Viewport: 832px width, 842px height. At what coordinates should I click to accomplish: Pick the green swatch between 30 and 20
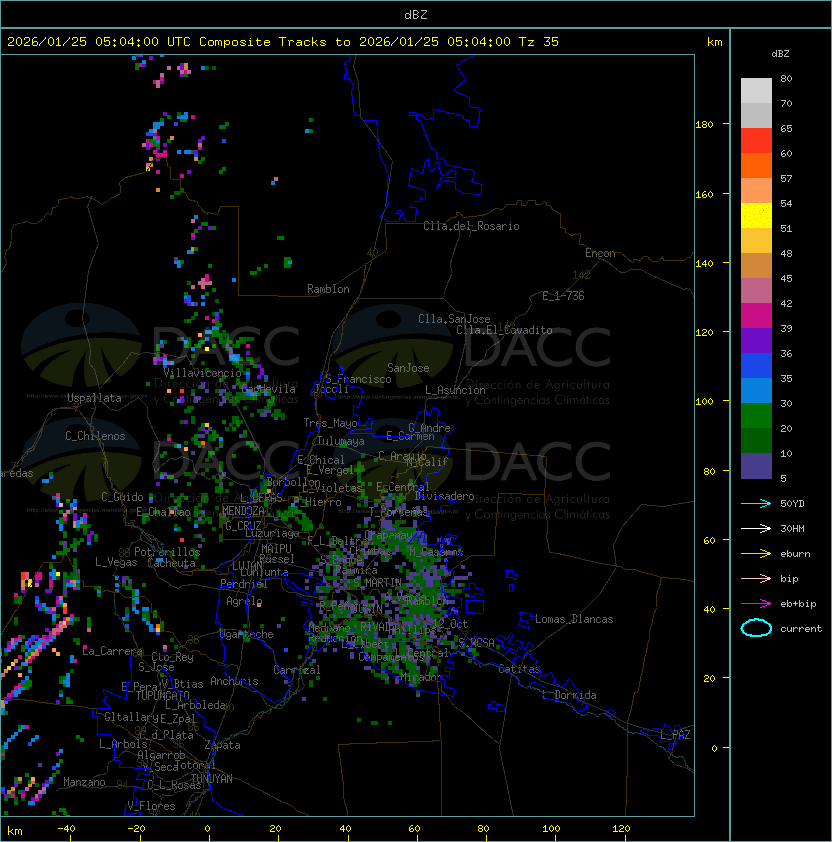click(x=756, y=416)
